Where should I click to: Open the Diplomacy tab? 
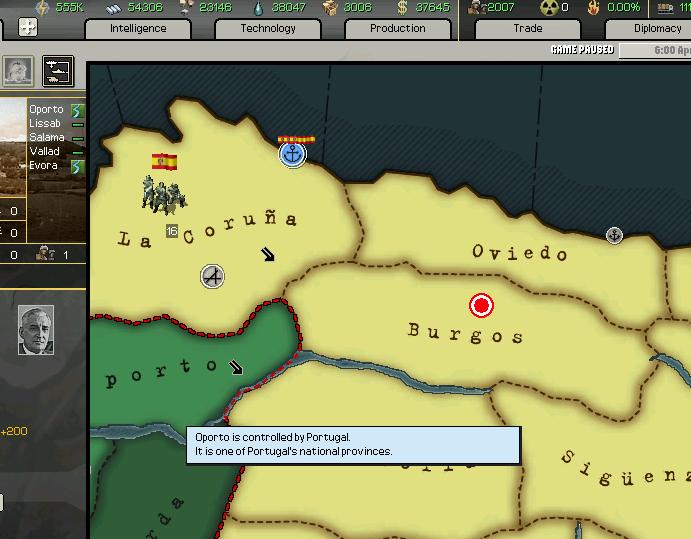pyautogui.click(x=656, y=28)
